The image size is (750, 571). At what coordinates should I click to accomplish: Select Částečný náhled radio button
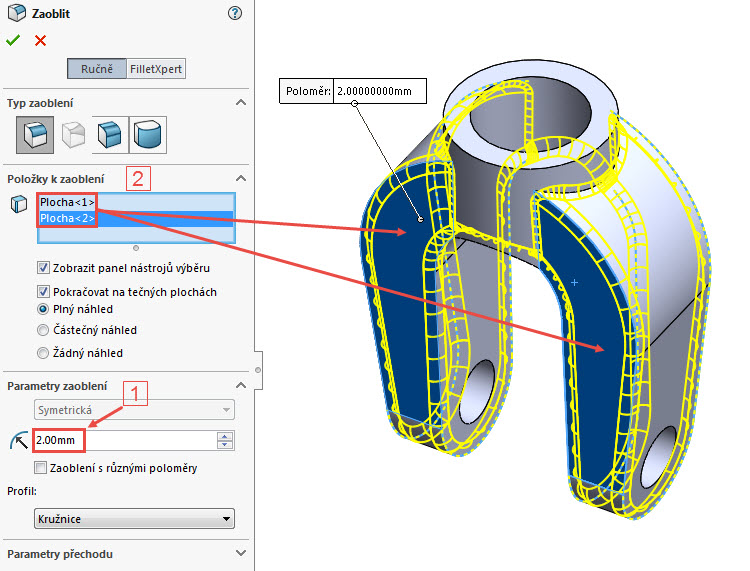43,330
